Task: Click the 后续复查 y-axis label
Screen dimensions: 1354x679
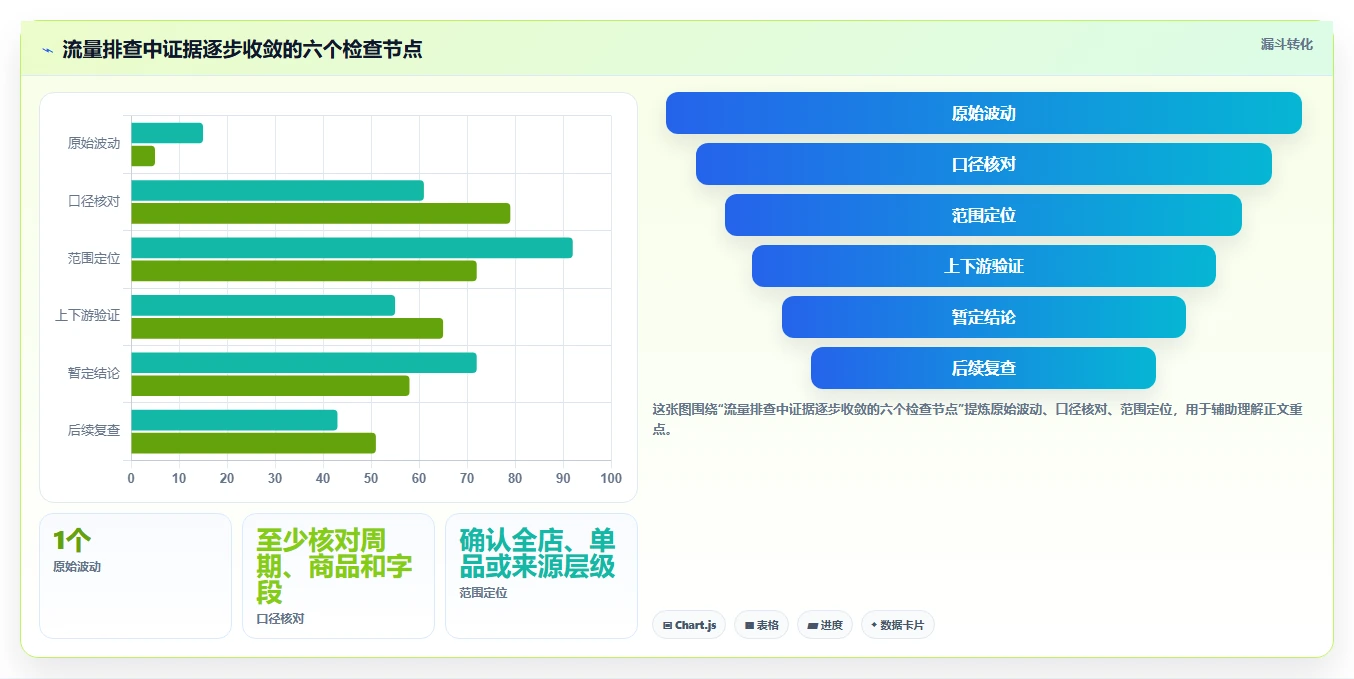Action: point(94,431)
